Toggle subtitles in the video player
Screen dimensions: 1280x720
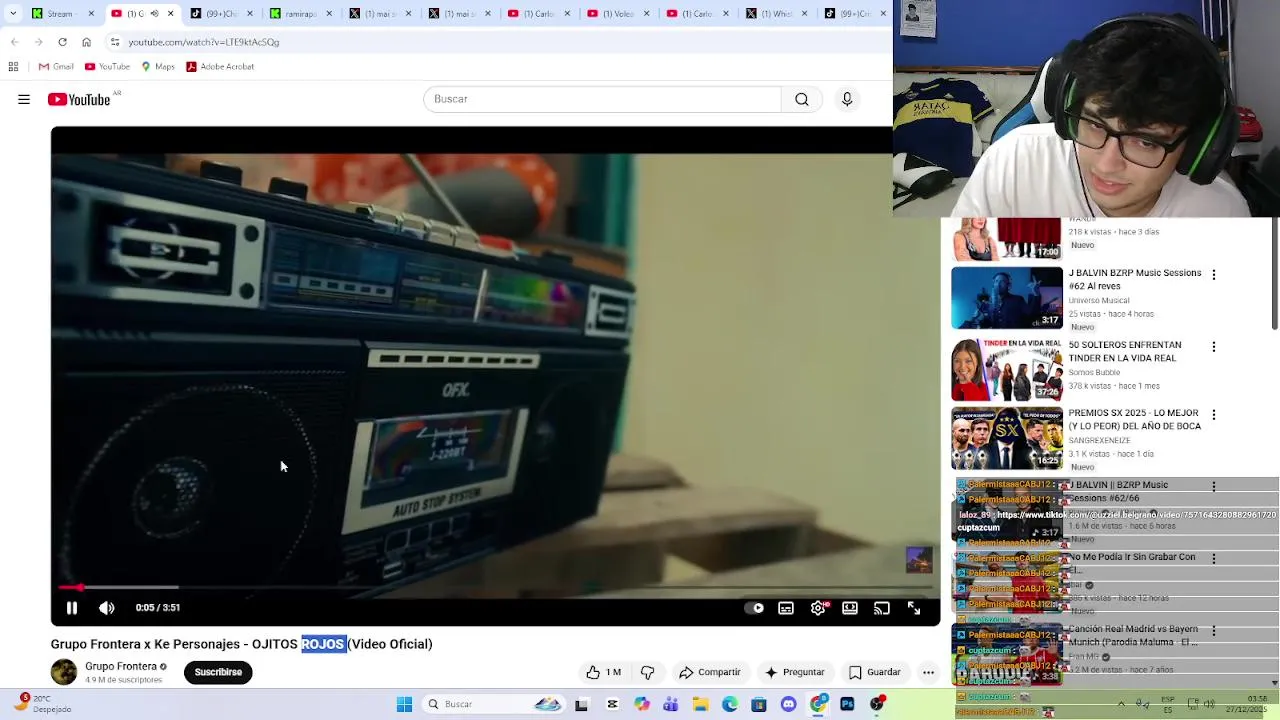(x=786, y=608)
